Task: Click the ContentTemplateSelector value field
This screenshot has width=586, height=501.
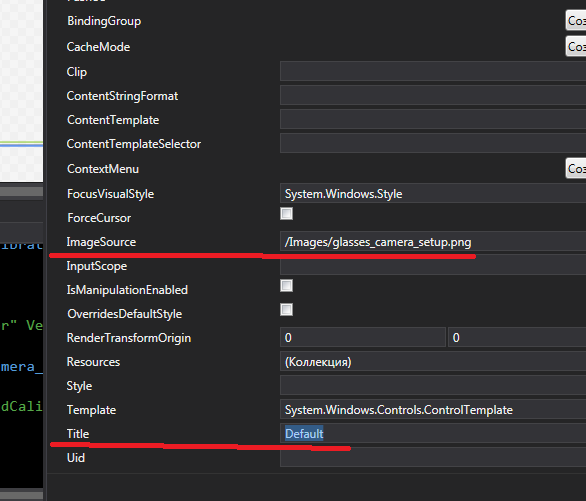Action: tap(433, 143)
